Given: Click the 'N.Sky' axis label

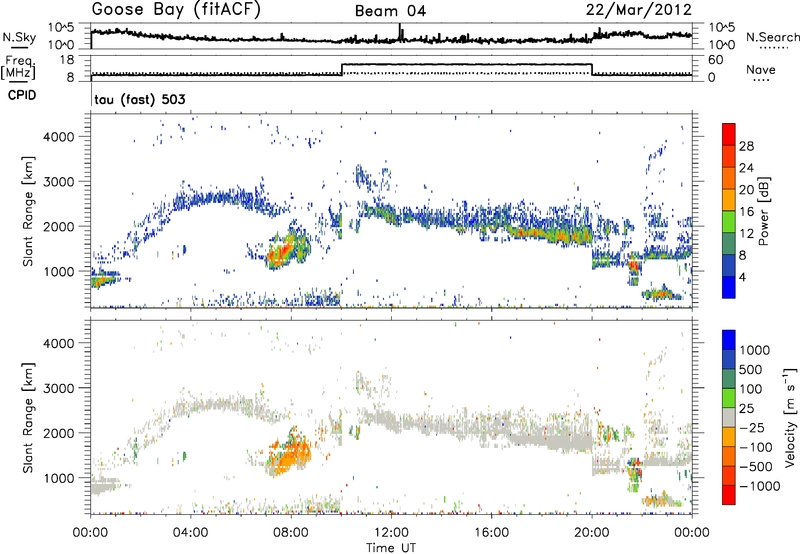Looking at the screenshot, I should coord(19,37).
